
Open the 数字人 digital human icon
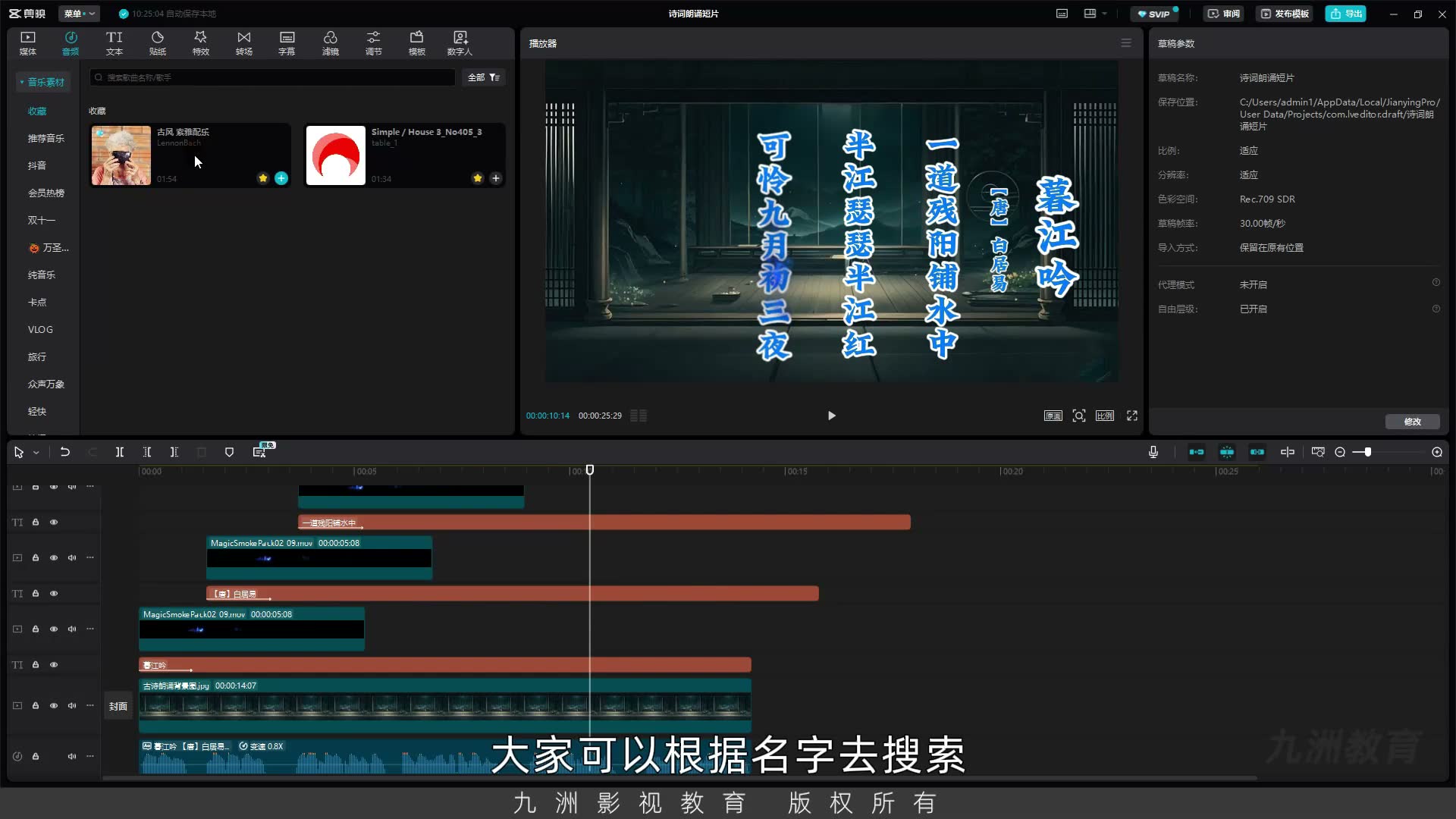[460, 43]
